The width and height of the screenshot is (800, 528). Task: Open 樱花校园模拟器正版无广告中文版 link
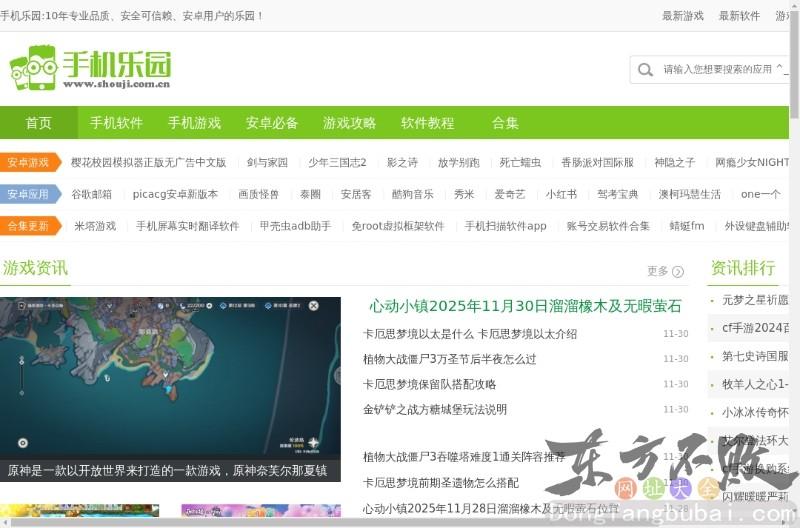148,163
